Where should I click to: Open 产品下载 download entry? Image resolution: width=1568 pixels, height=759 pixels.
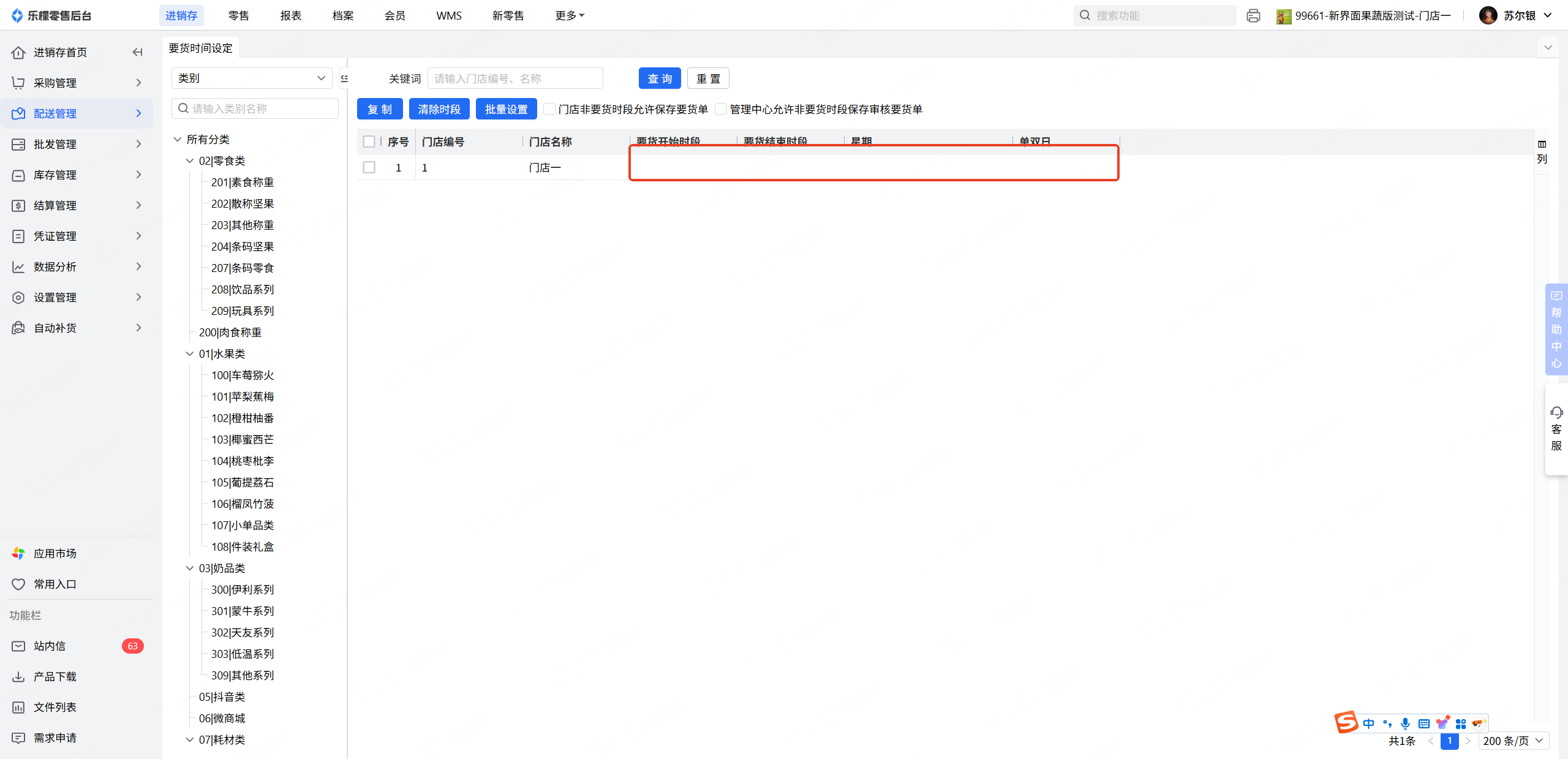[54, 676]
